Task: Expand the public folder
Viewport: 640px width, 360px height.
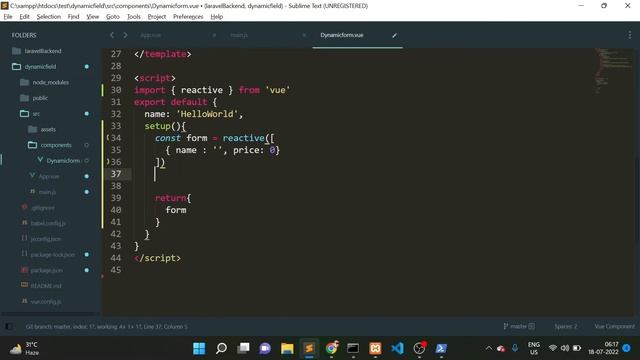Action: click(40, 98)
